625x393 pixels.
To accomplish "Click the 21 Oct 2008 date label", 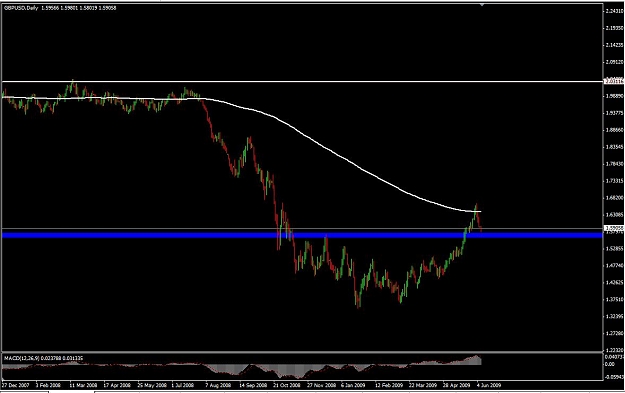I will (287, 385).
